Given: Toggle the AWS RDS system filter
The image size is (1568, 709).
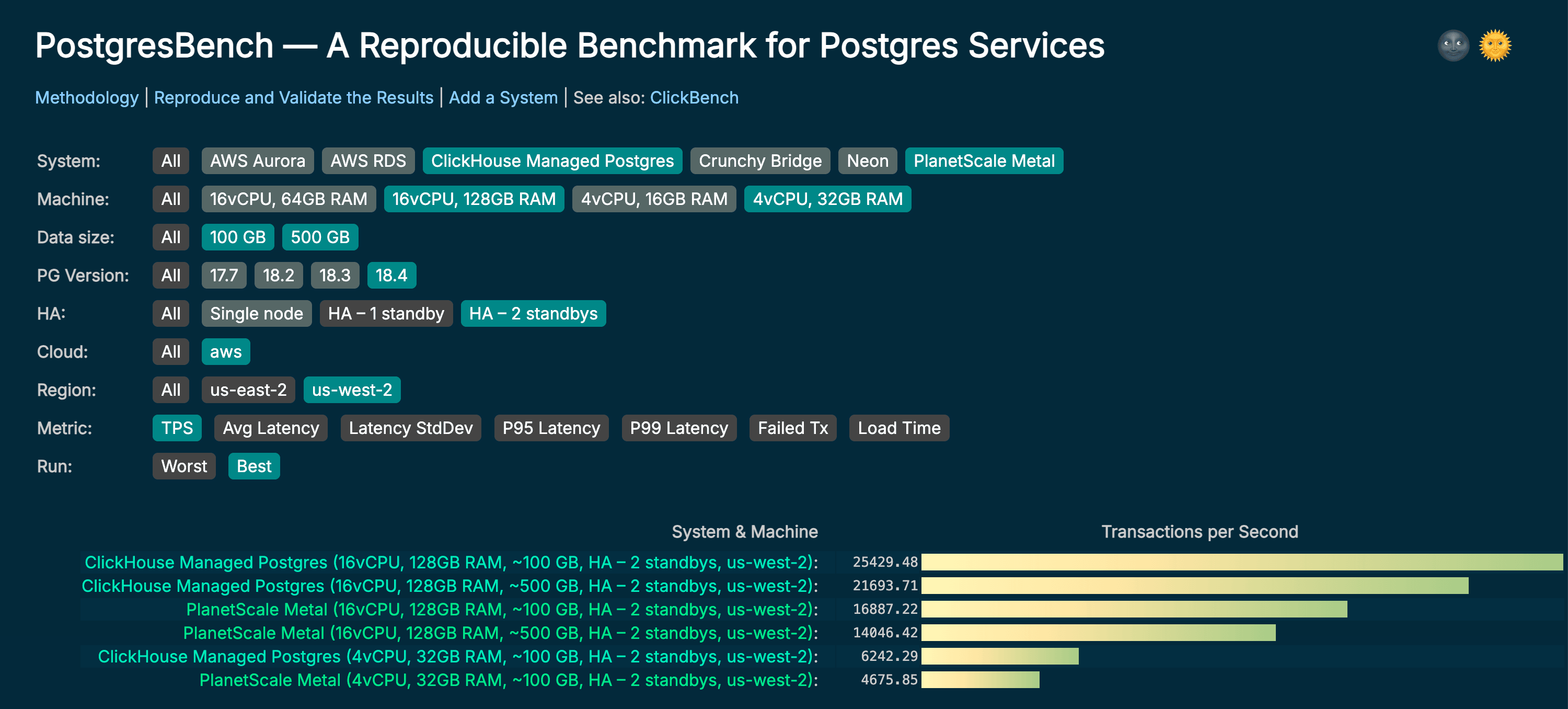Looking at the screenshot, I should pos(368,161).
